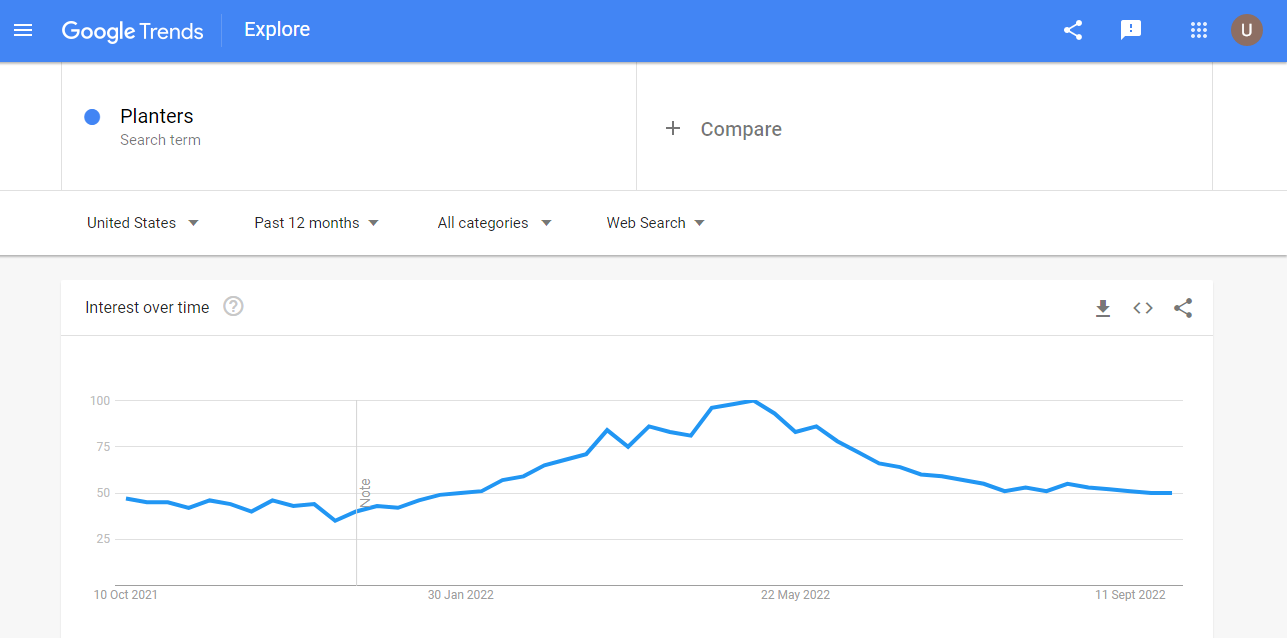Open help for Interest over time

(233, 307)
